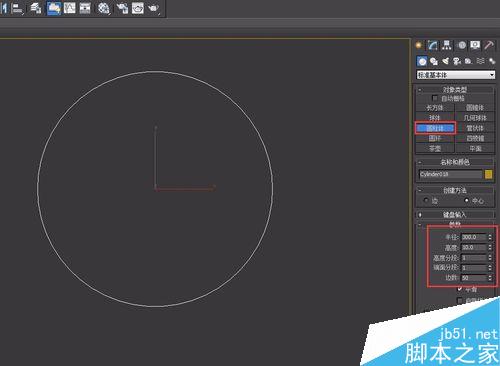
Task: Collapse the 名称和颜色 rollout
Action: click(x=455, y=162)
